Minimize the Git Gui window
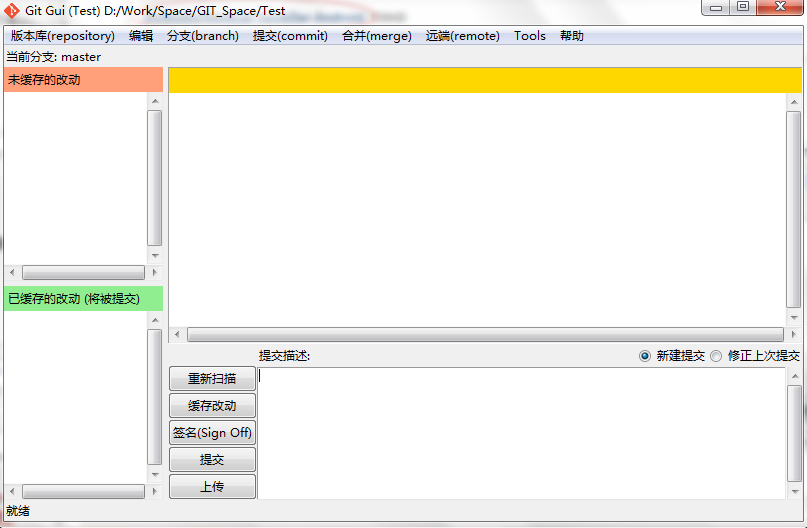 [715, 8]
